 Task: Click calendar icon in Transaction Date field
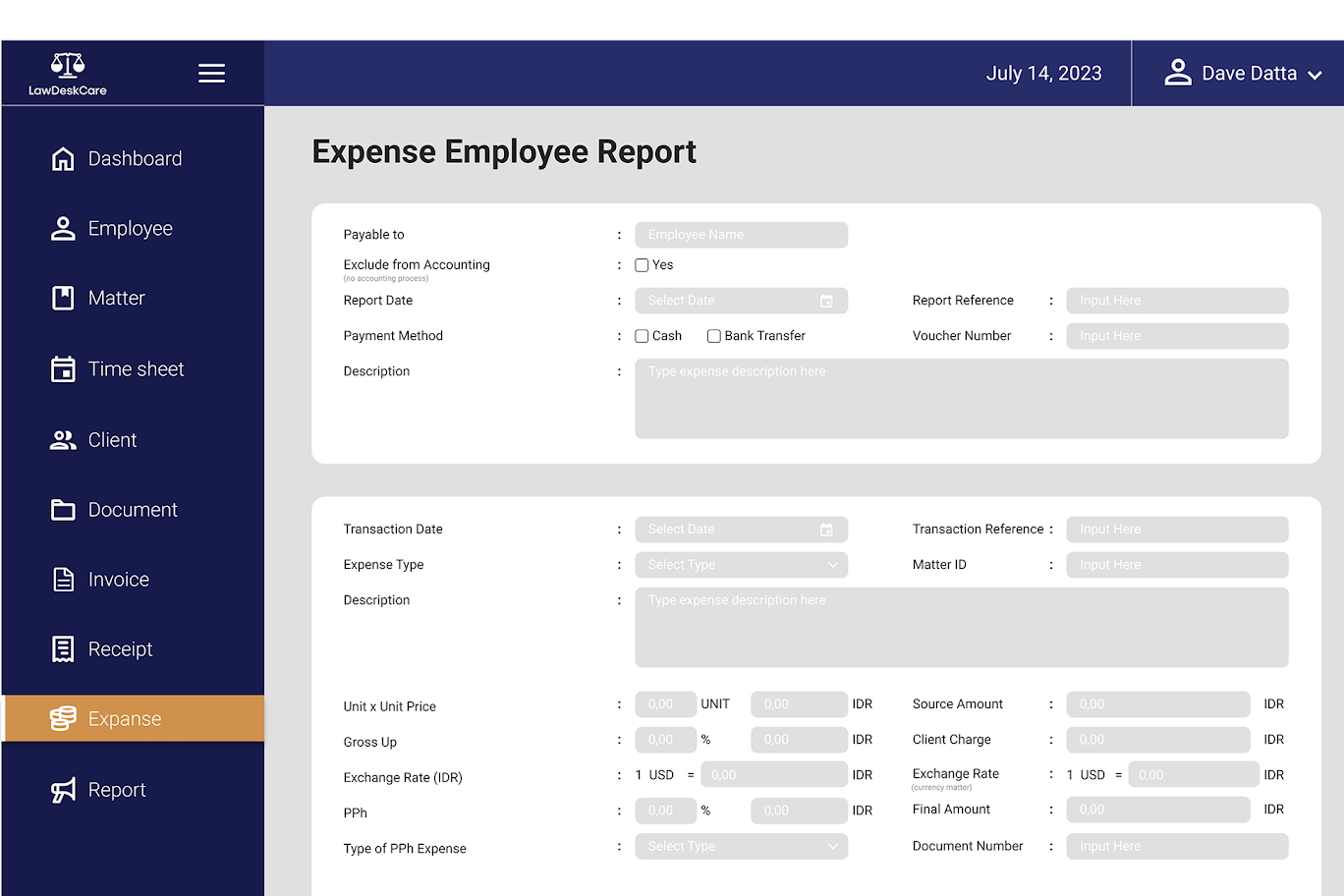point(826,531)
